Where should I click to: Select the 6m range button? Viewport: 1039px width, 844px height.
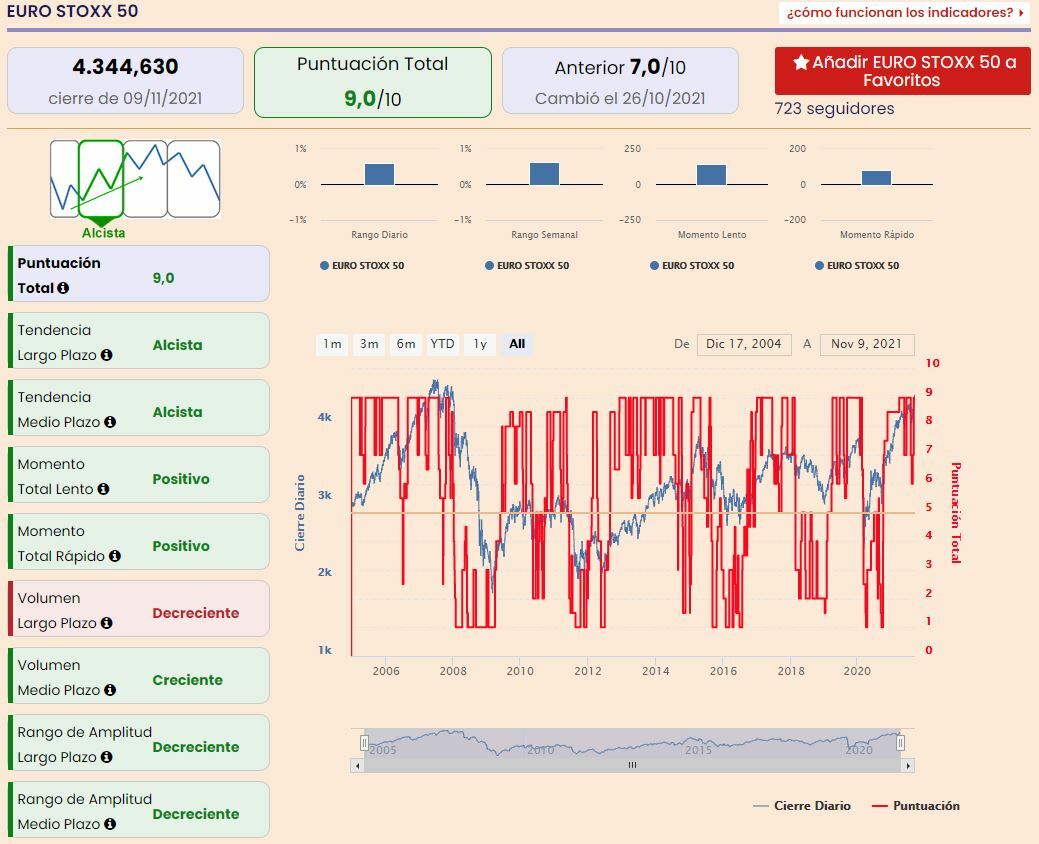click(x=406, y=344)
